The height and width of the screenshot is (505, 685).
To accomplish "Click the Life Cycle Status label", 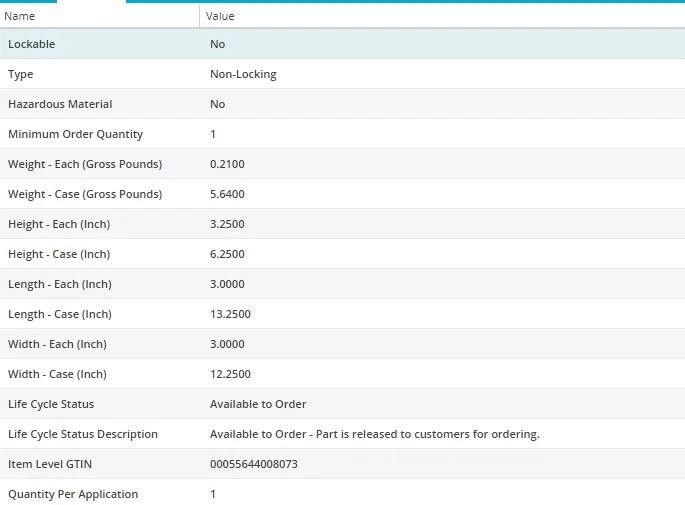I will (x=51, y=404).
